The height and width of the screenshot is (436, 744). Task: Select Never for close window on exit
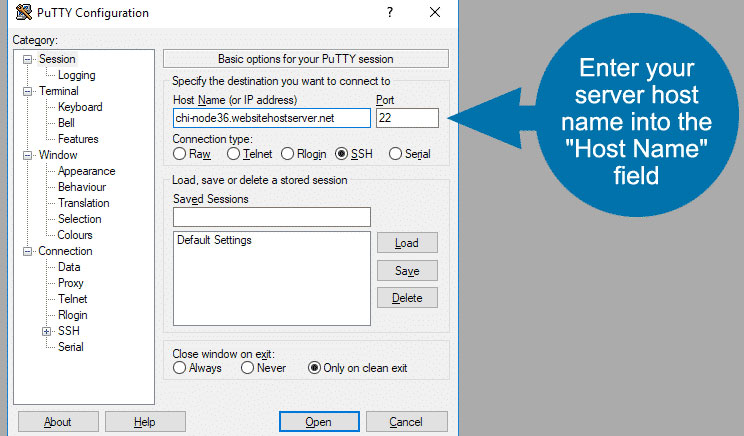pyautogui.click(x=247, y=368)
